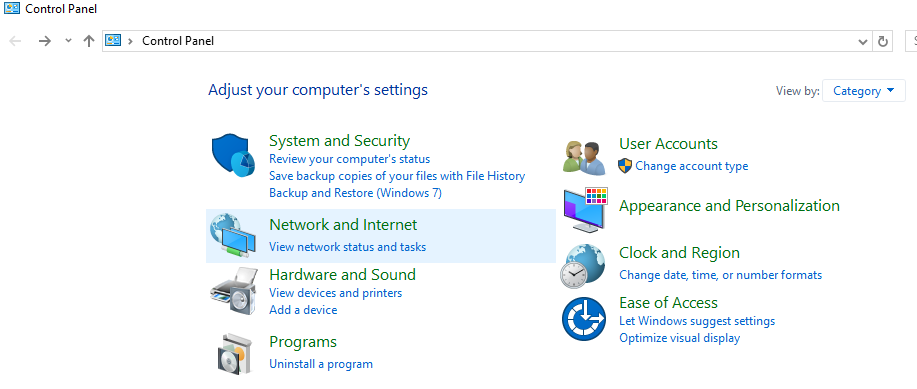Go up one level with the up arrow
Viewport: 917px width, 389px height.
click(89, 41)
